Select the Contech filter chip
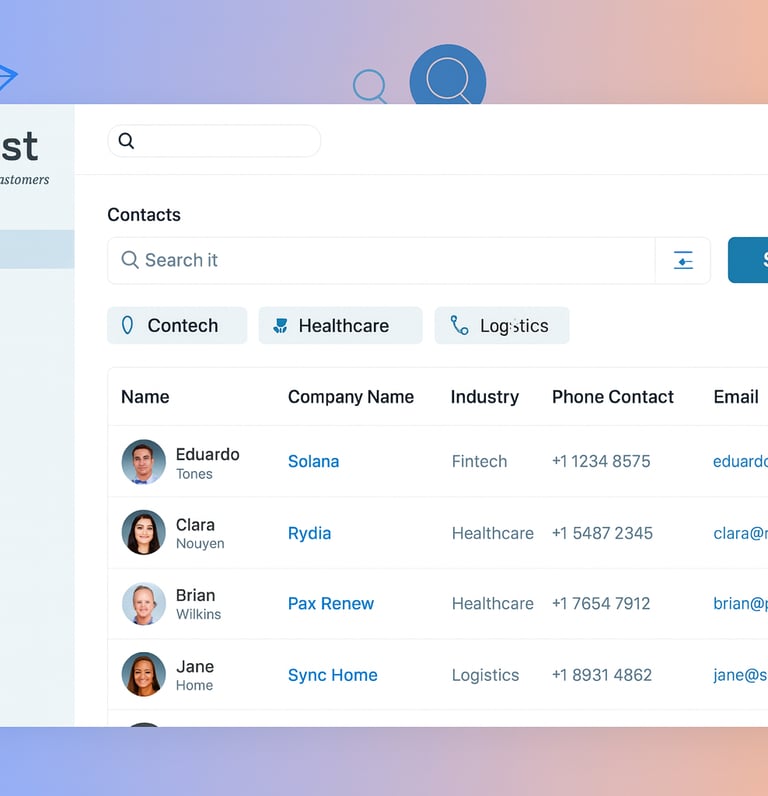Screen dimensions: 768x796 [x=177, y=325]
